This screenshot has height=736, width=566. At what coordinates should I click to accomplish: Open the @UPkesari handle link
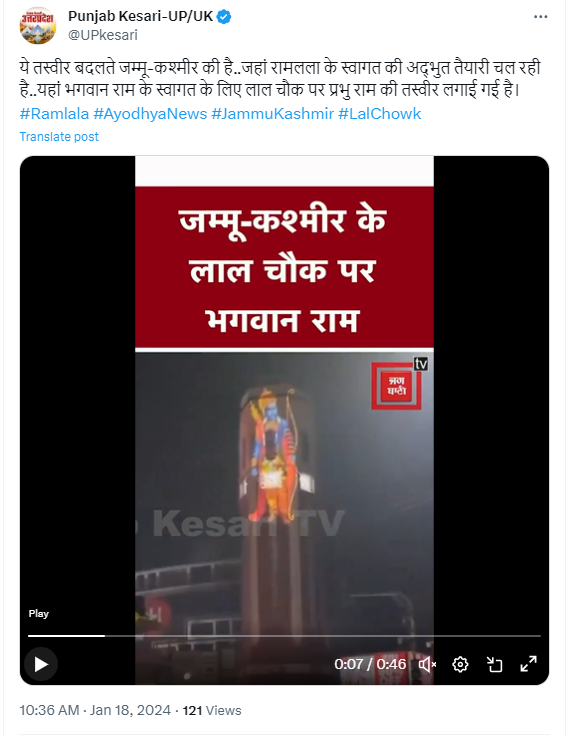[103, 35]
